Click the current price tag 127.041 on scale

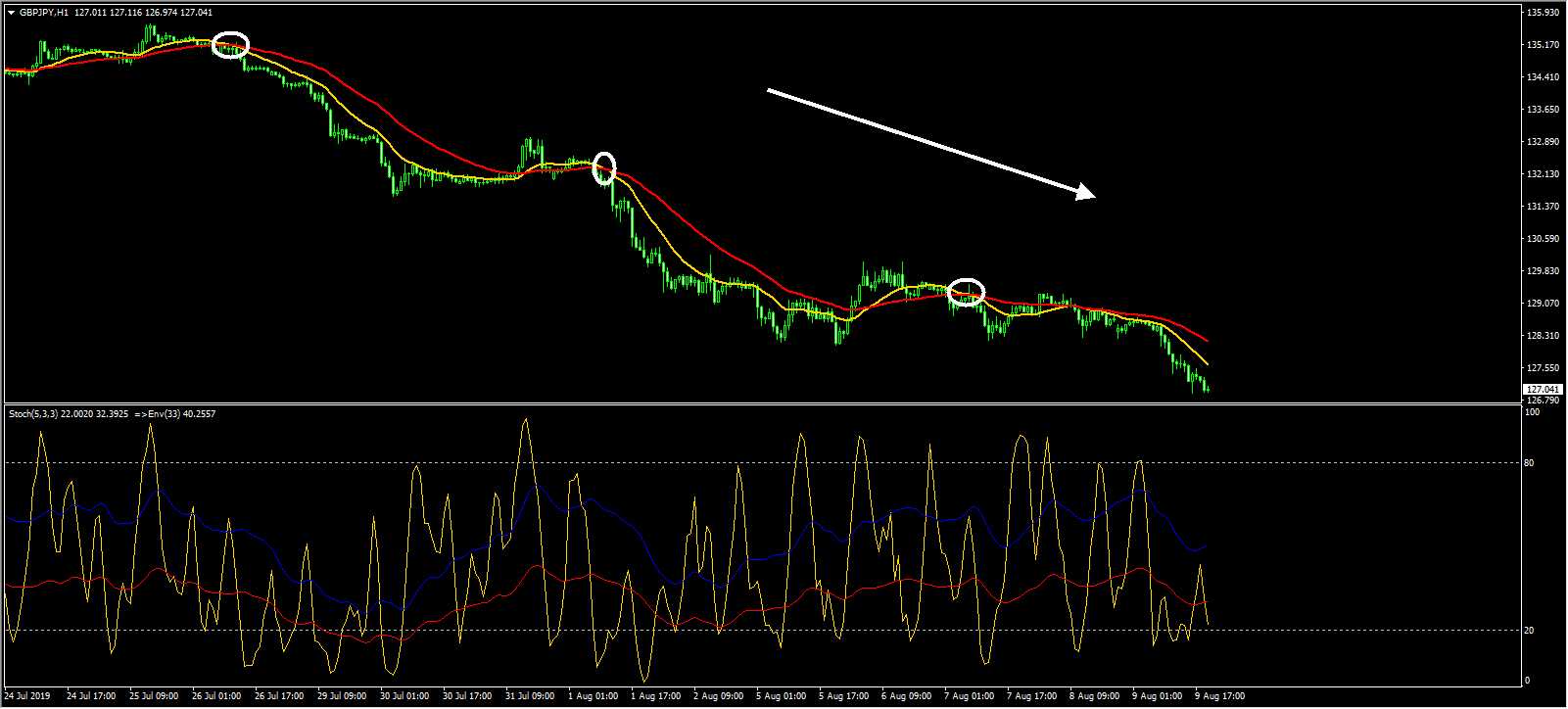(1542, 389)
